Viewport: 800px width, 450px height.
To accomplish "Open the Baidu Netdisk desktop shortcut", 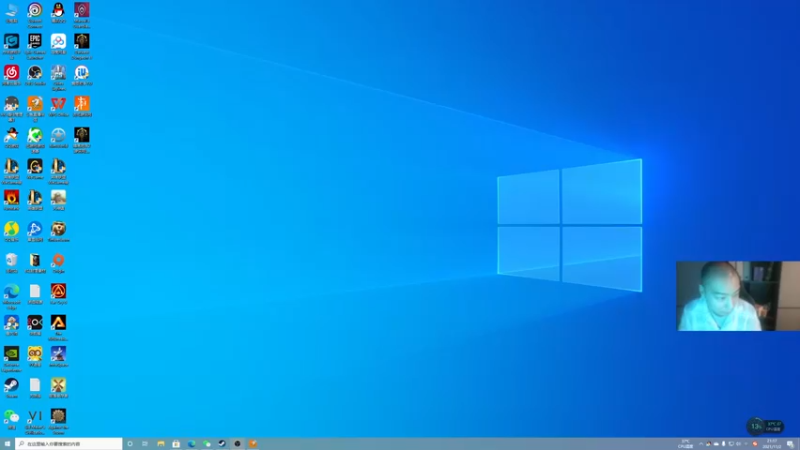I will tap(58, 44).
